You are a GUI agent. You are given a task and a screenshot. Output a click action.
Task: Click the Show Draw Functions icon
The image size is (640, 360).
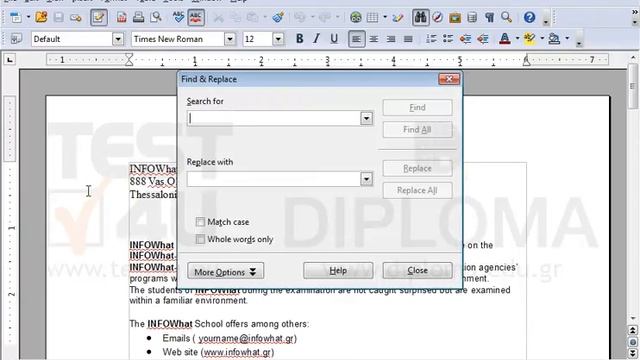point(398,18)
